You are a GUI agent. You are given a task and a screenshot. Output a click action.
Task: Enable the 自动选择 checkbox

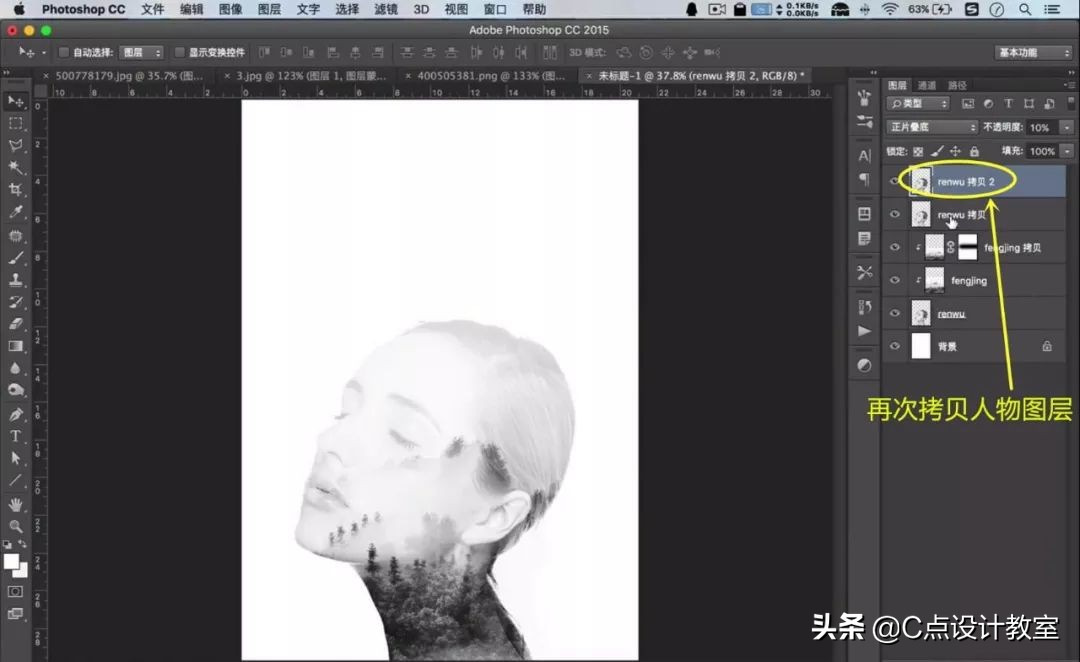pyautogui.click(x=64, y=52)
